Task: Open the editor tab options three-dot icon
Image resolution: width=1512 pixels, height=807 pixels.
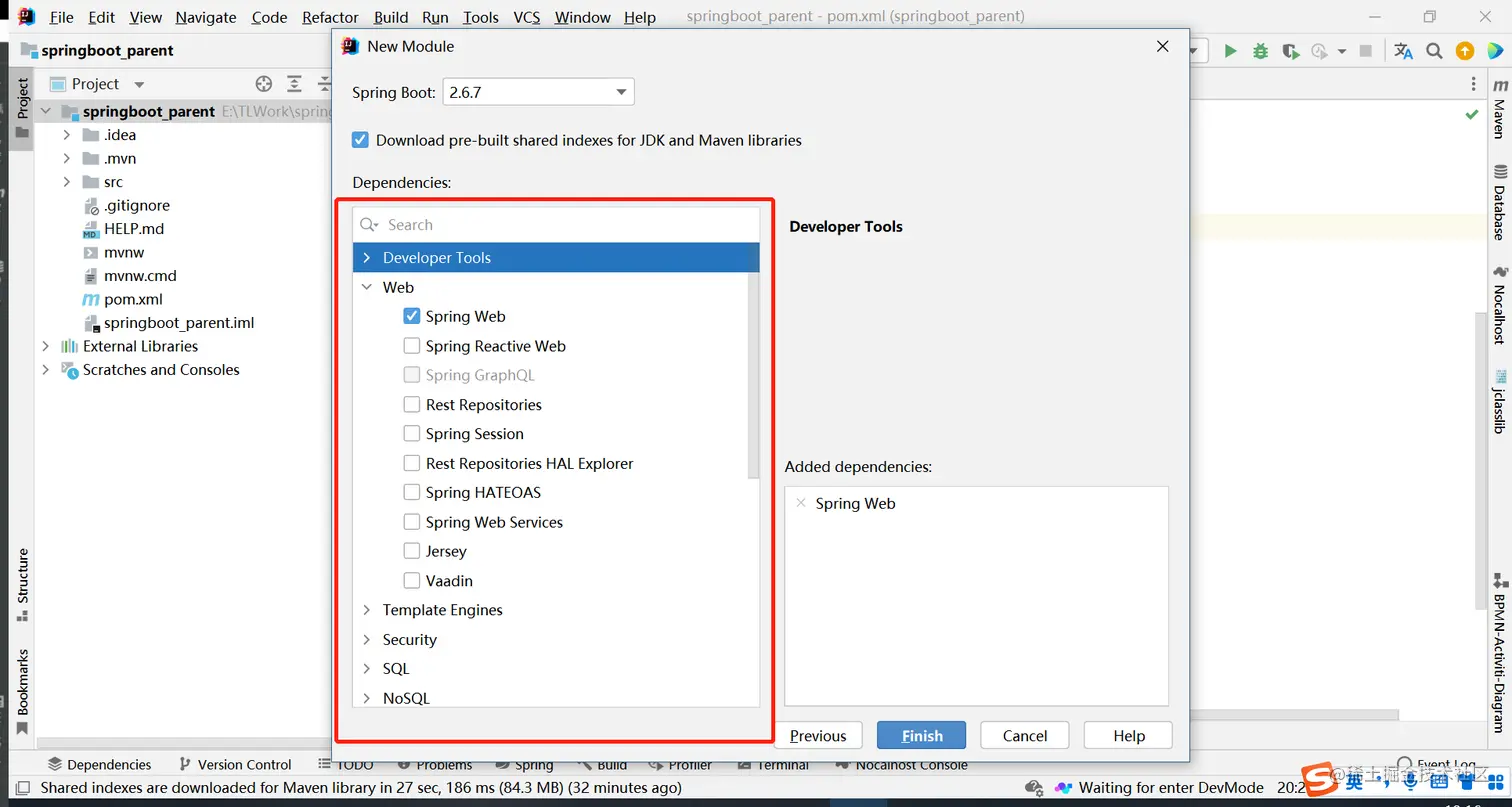Action: pyautogui.click(x=1473, y=85)
